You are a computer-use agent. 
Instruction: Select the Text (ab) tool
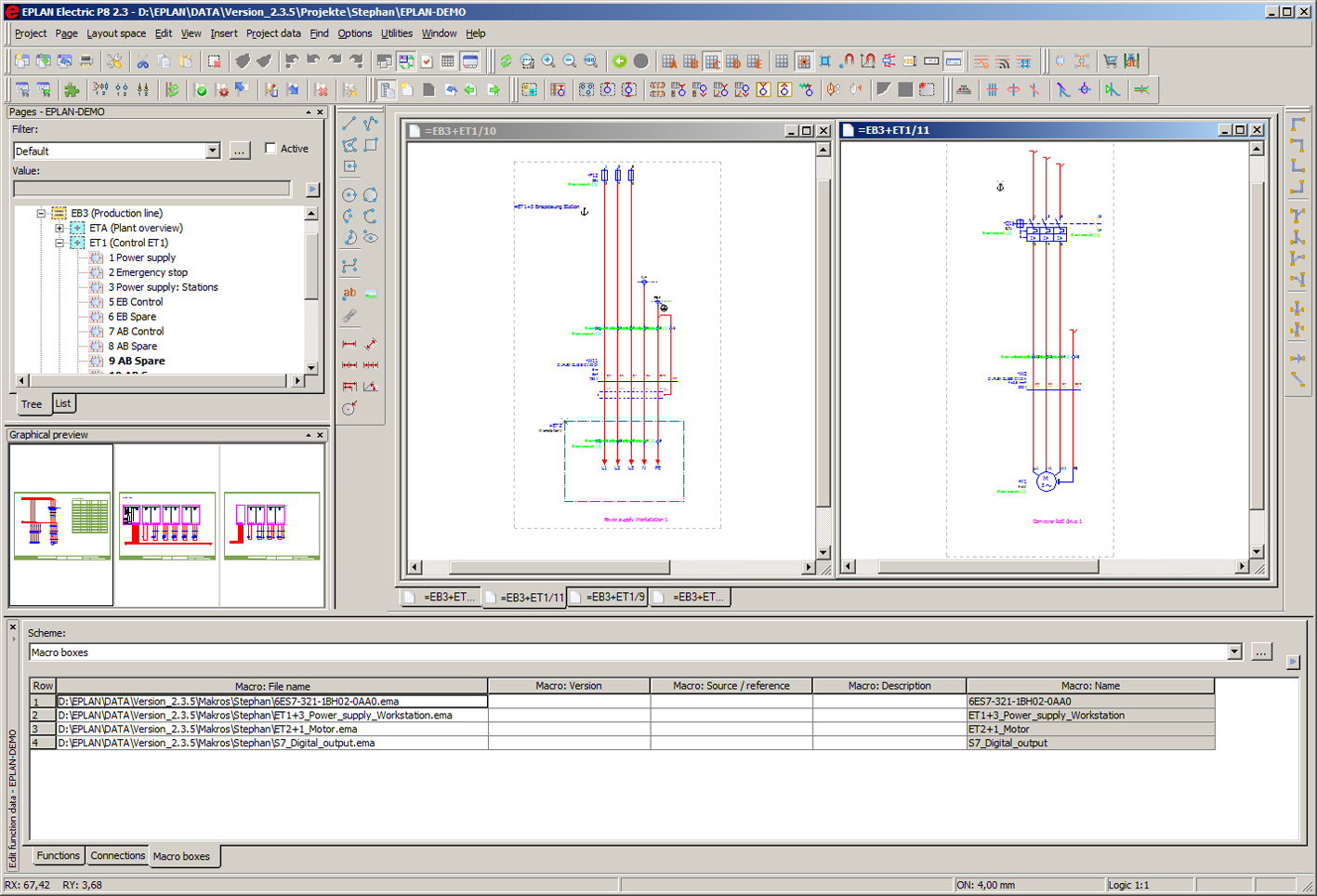(349, 293)
